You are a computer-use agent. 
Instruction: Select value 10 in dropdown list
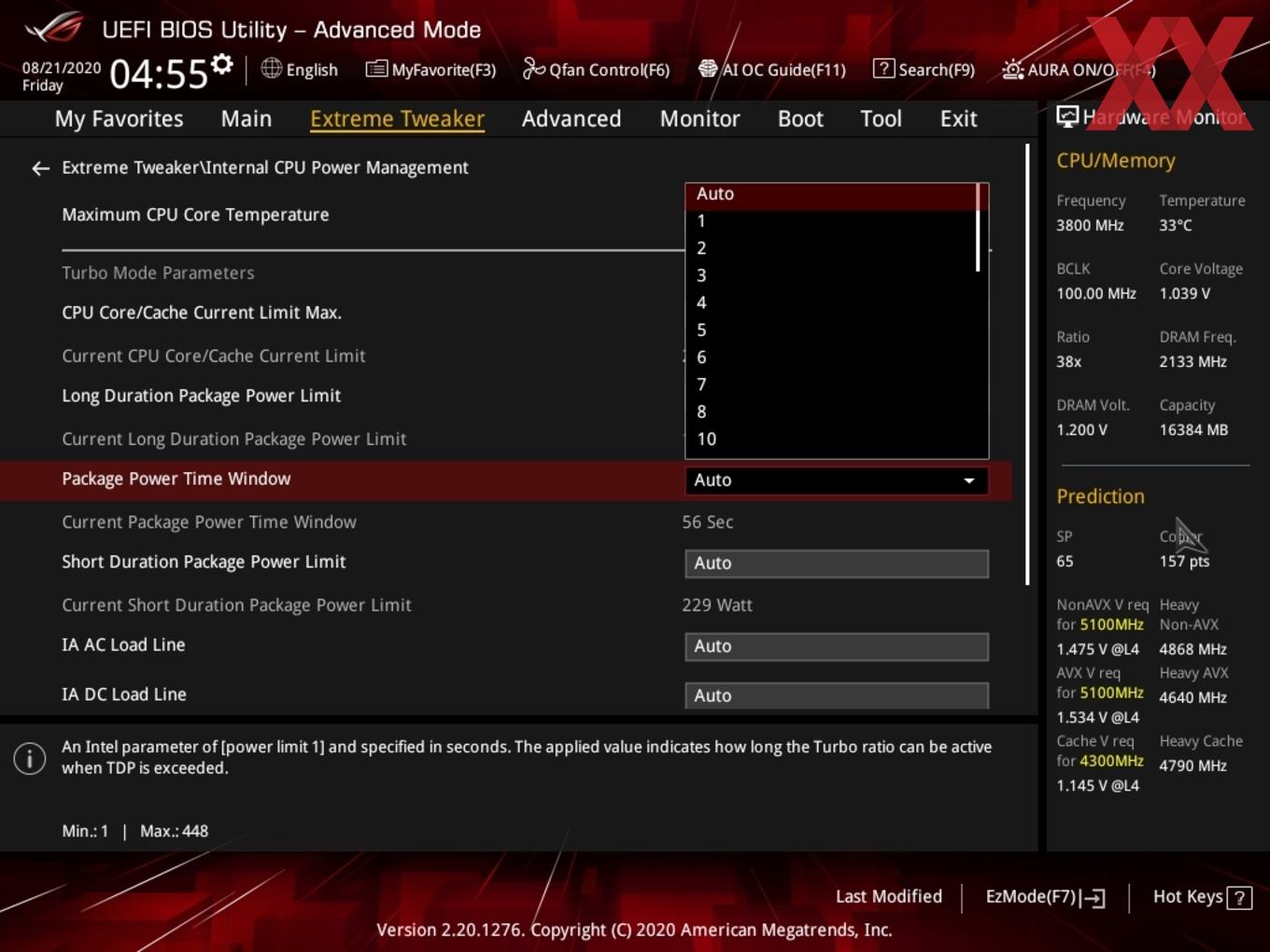pyautogui.click(x=831, y=439)
